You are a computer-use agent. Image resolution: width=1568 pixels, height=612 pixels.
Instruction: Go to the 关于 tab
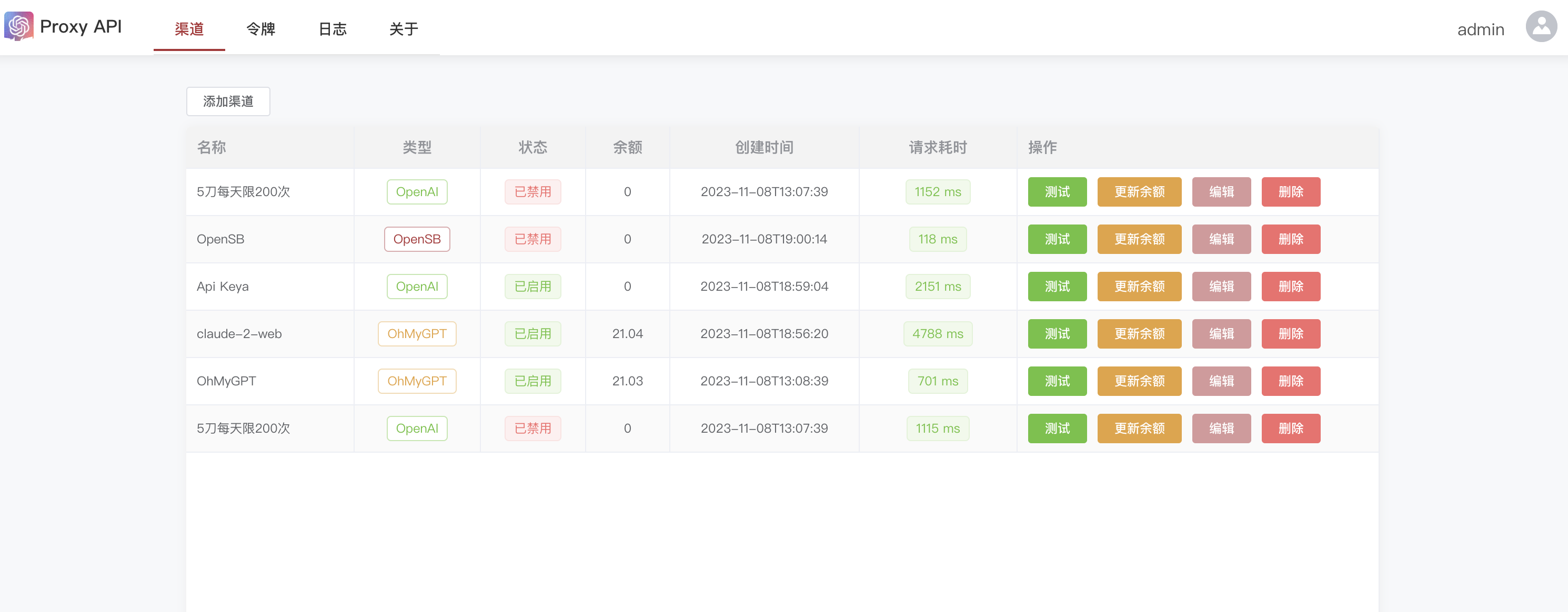[404, 28]
